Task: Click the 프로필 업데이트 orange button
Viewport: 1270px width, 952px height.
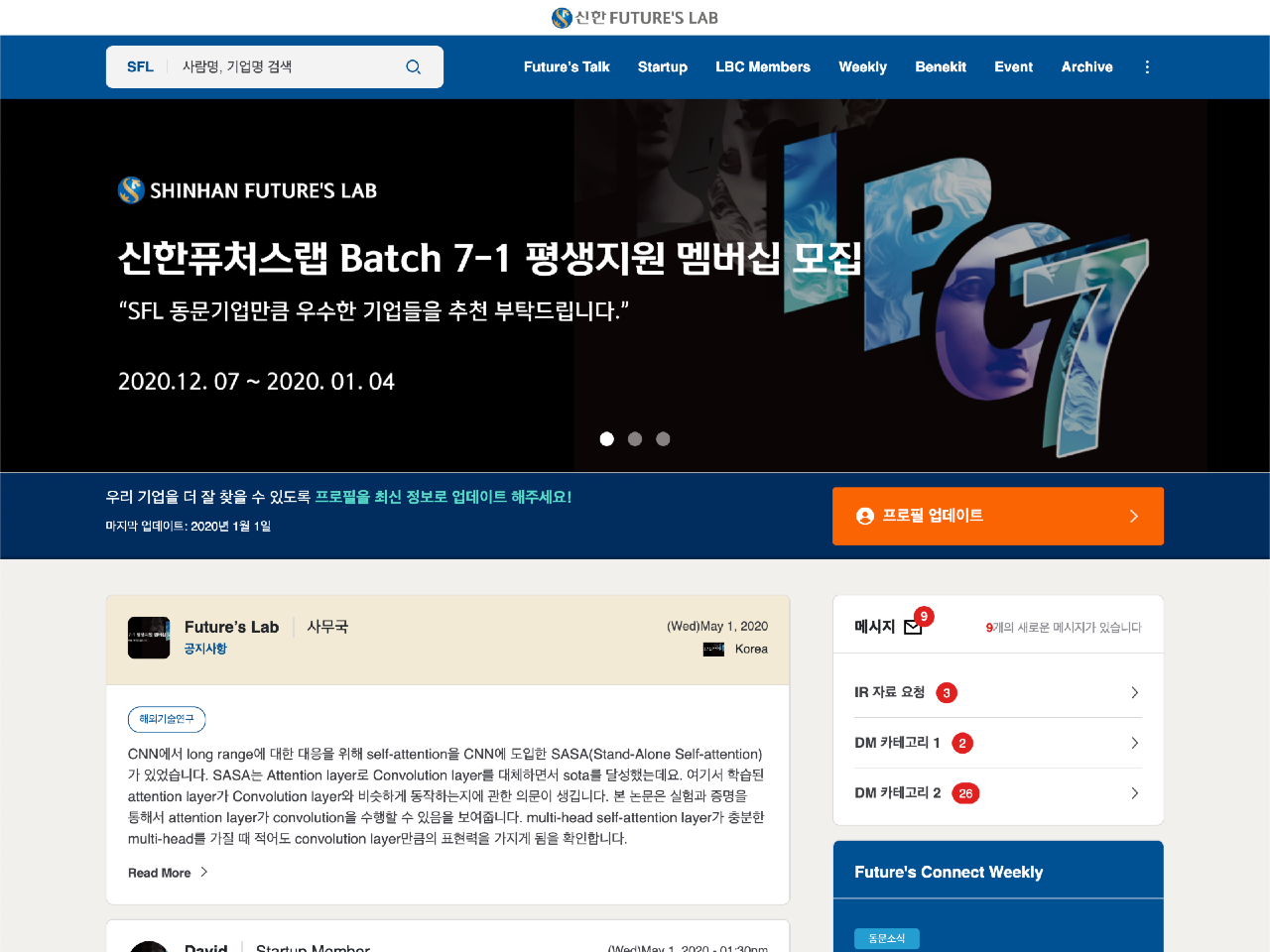Action: (x=998, y=516)
